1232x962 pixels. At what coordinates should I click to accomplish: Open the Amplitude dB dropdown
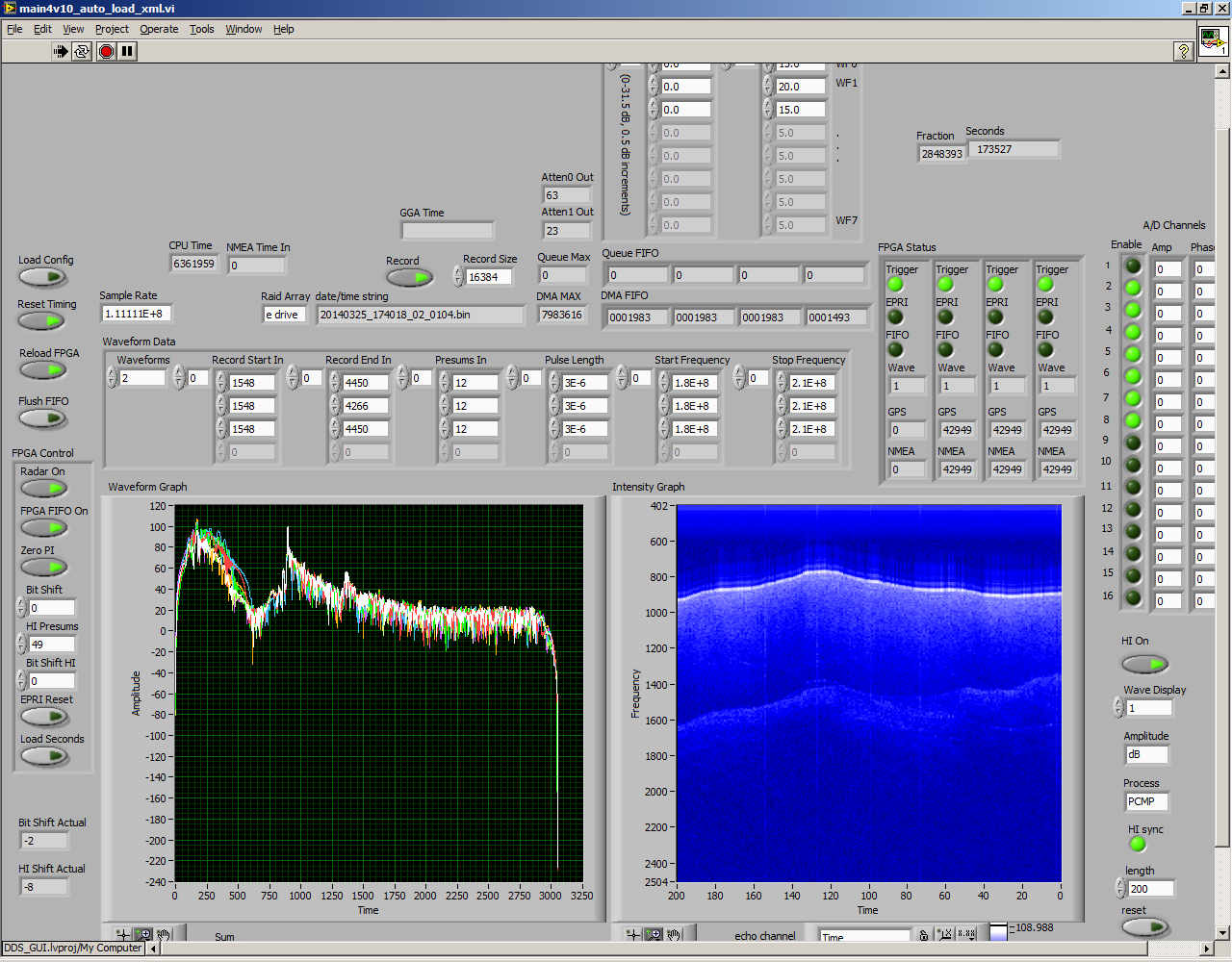1146,755
